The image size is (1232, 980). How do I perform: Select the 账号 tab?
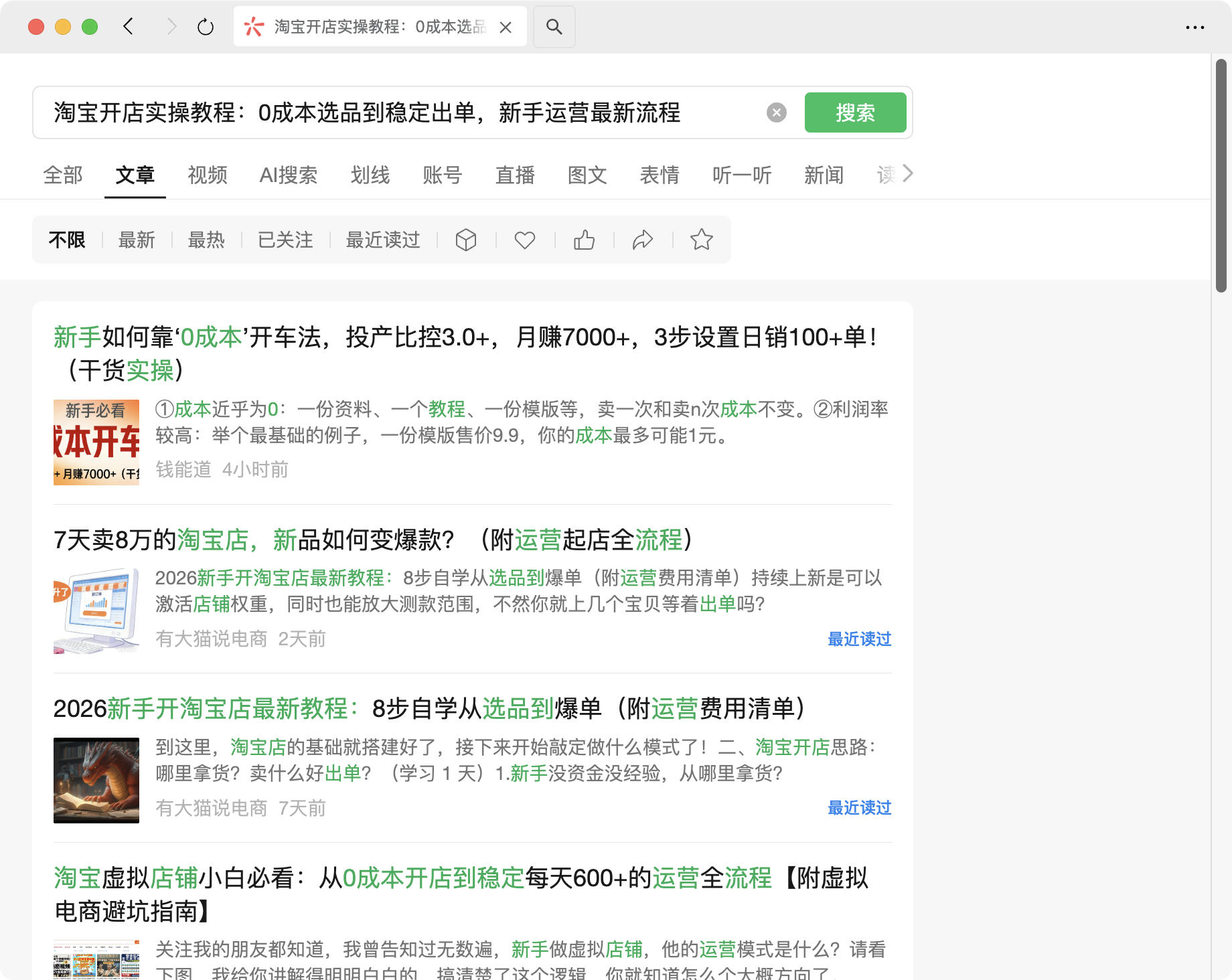[443, 175]
